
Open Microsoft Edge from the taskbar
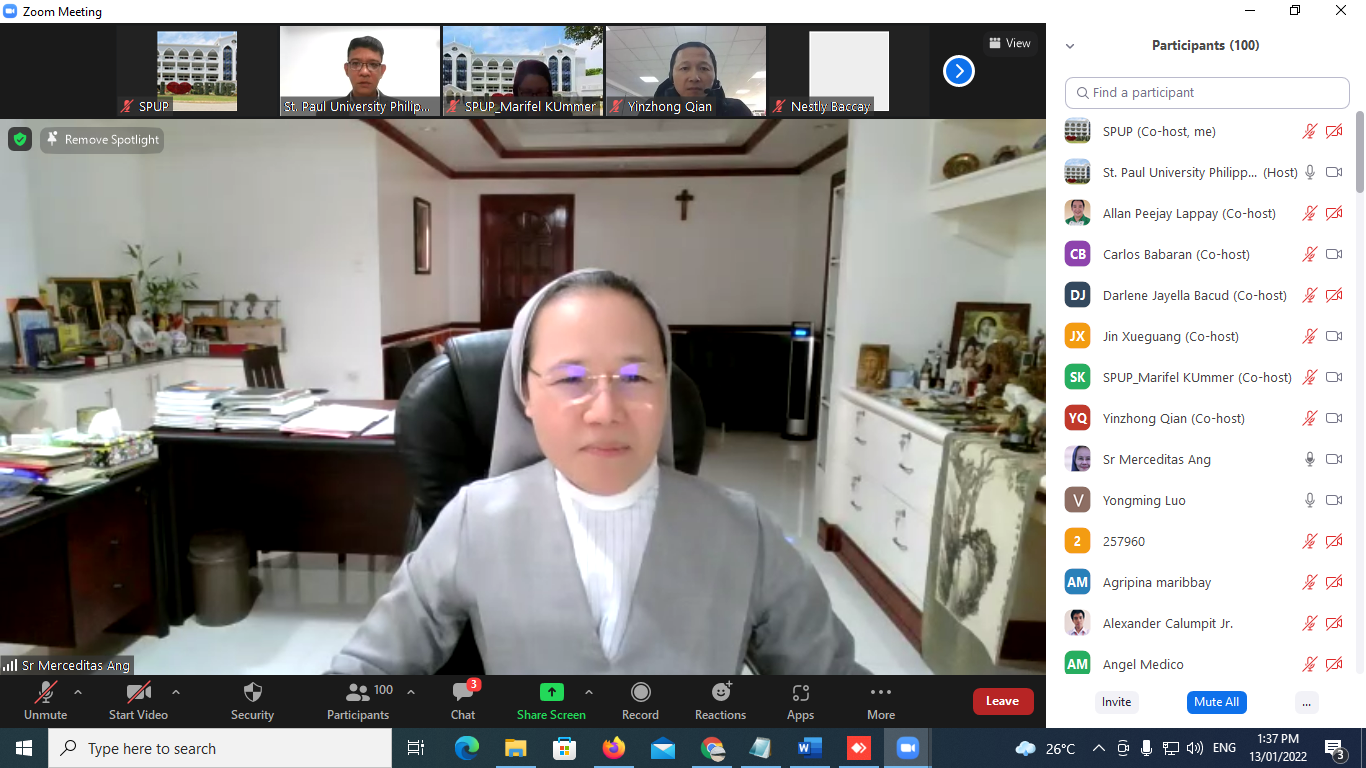467,748
